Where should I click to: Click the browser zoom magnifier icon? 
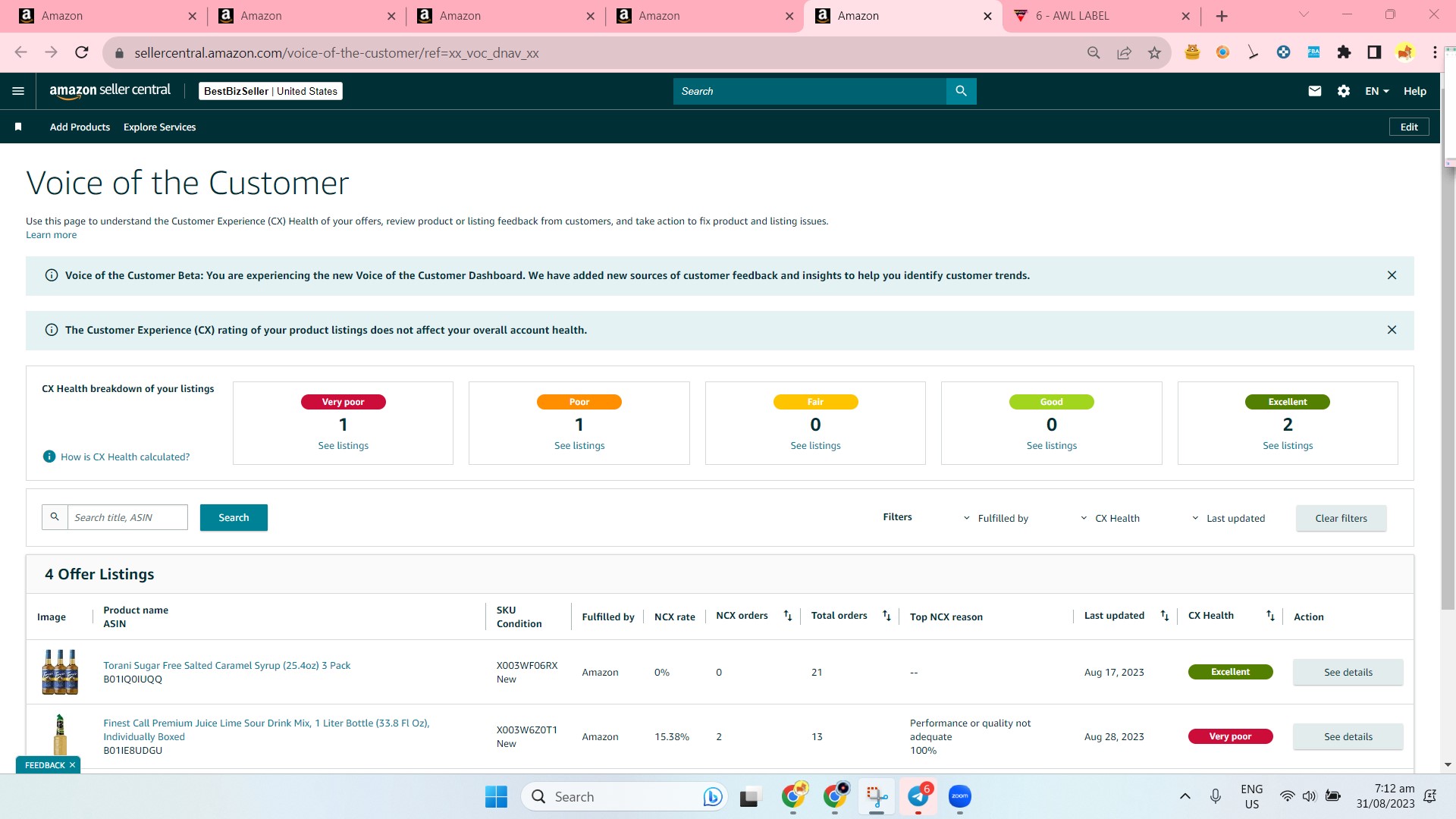click(1094, 52)
